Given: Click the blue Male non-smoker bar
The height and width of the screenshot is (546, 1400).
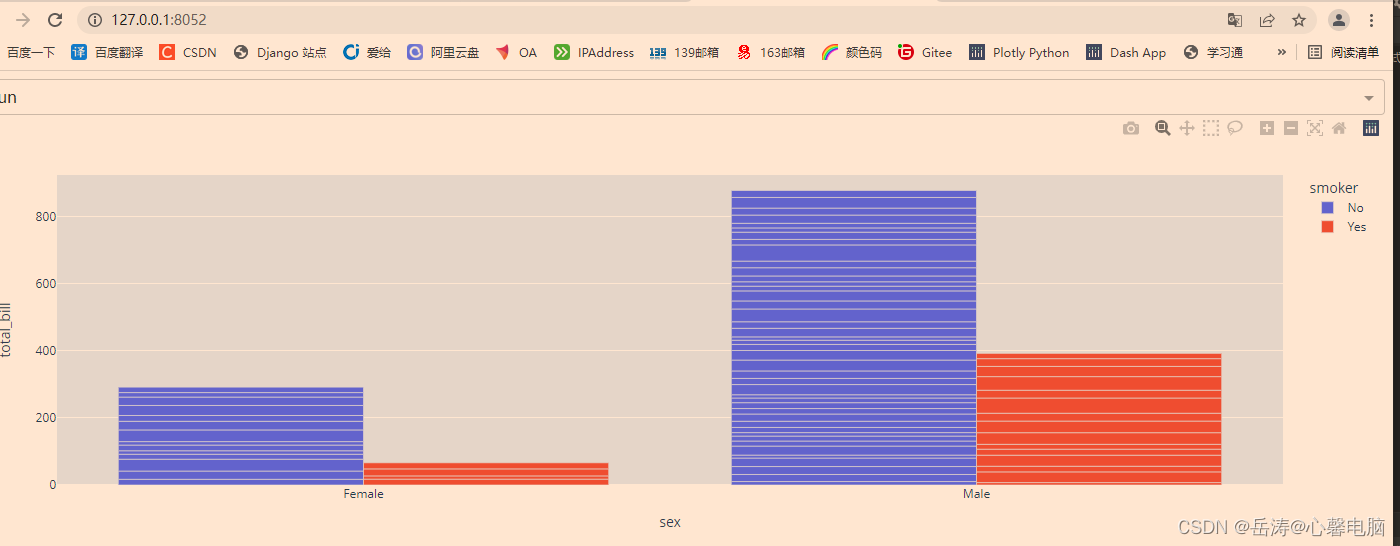Looking at the screenshot, I should click(x=854, y=338).
